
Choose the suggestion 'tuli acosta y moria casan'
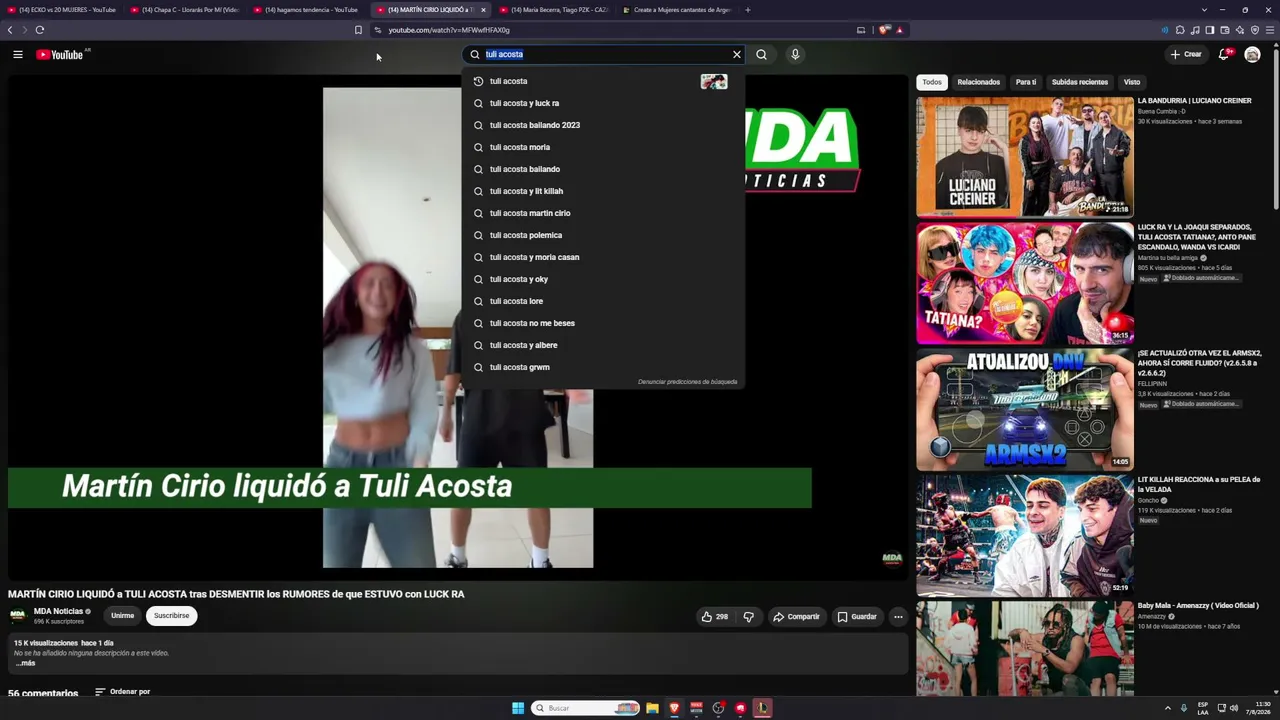[603, 257]
